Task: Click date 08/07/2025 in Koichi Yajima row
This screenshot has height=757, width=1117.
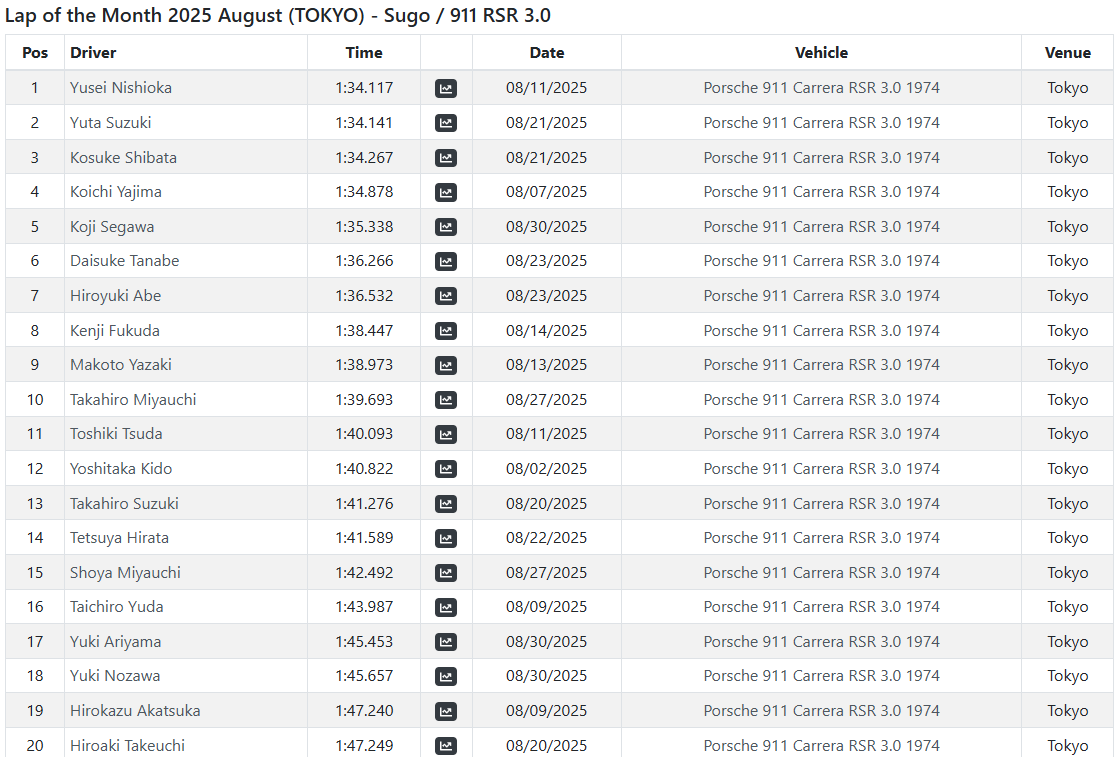Action: (x=546, y=192)
